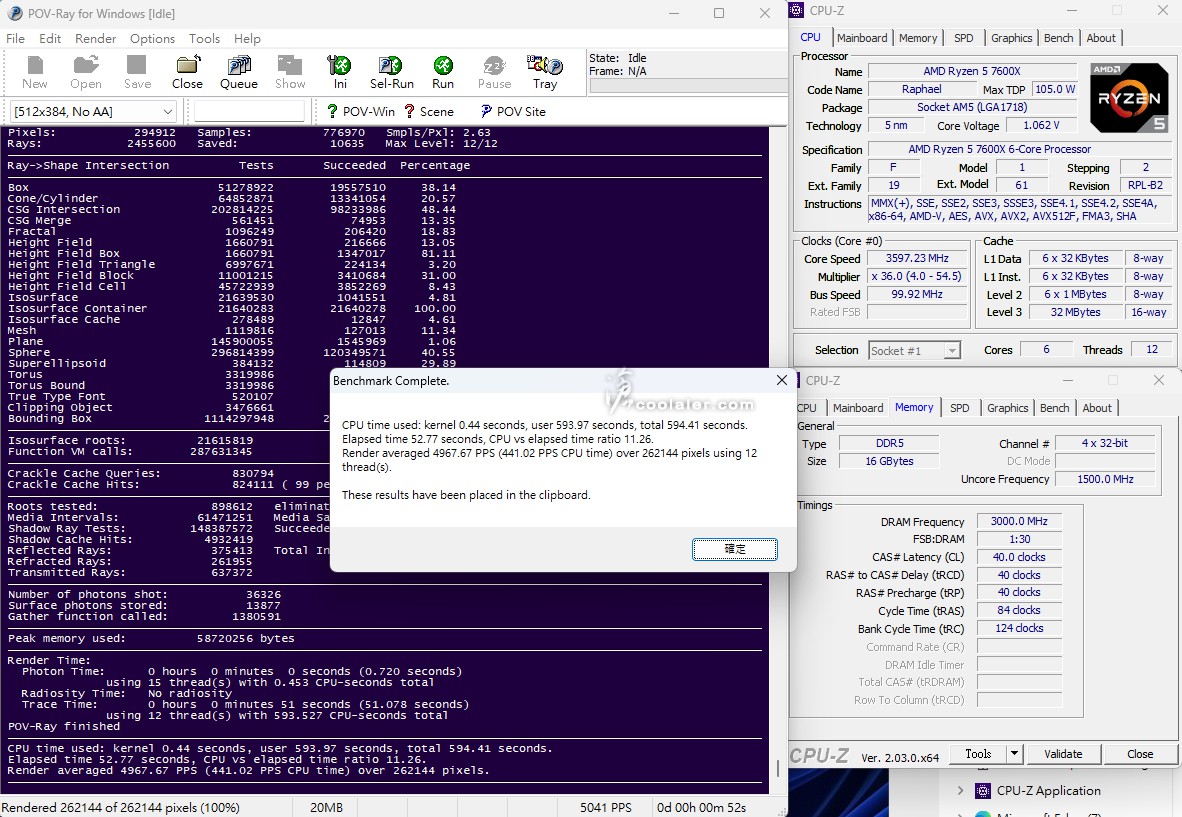Click the 'DDR5' memory type value
This screenshot has width=1182, height=817.
[x=890, y=443]
